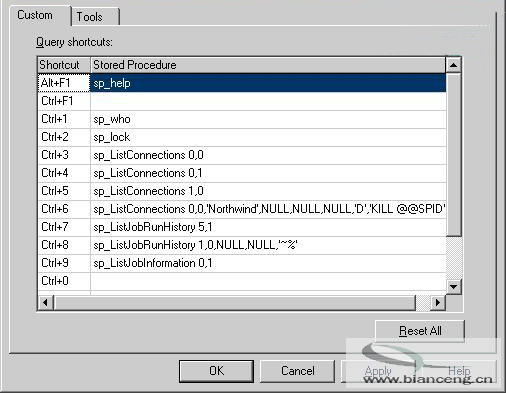Confirm with the OK button
This screenshot has height=393, width=506.
pos(216,371)
